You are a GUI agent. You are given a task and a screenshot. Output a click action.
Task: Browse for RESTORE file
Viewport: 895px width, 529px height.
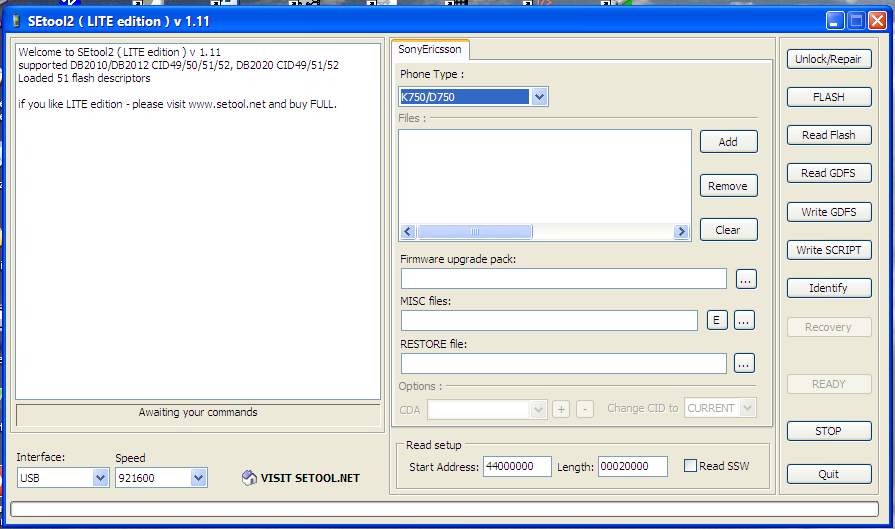743,363
